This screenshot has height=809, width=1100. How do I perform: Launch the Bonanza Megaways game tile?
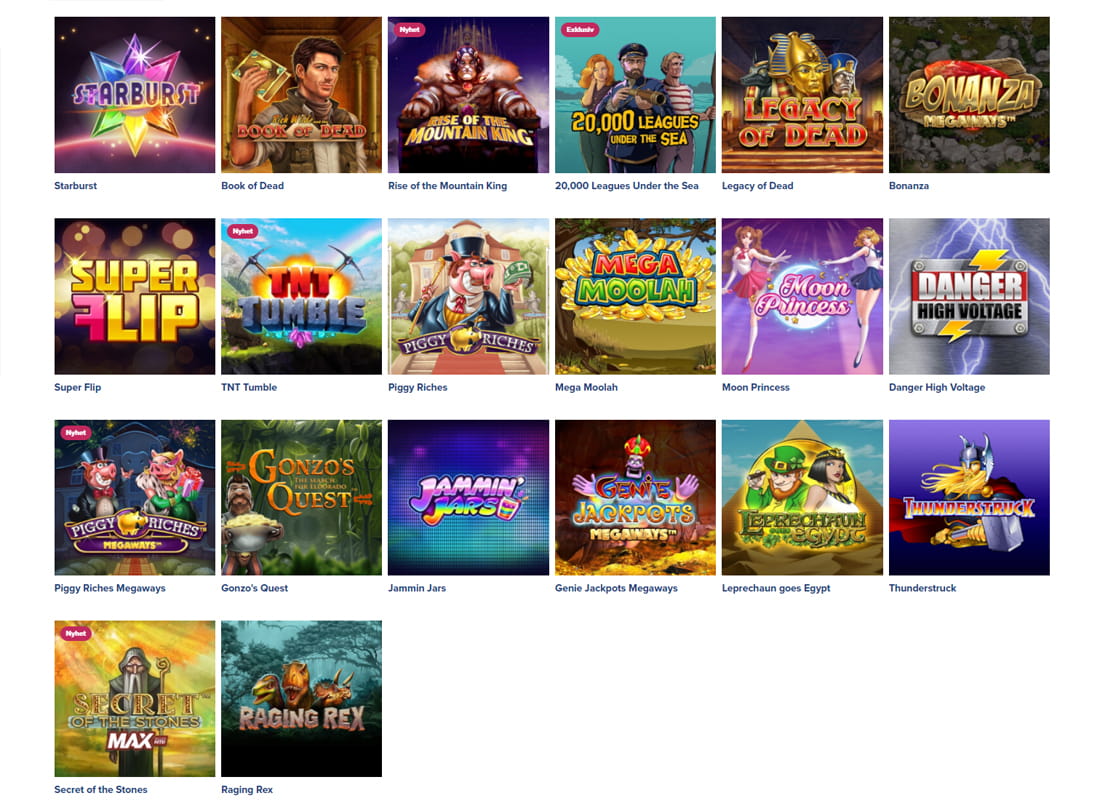coord(970,95)
